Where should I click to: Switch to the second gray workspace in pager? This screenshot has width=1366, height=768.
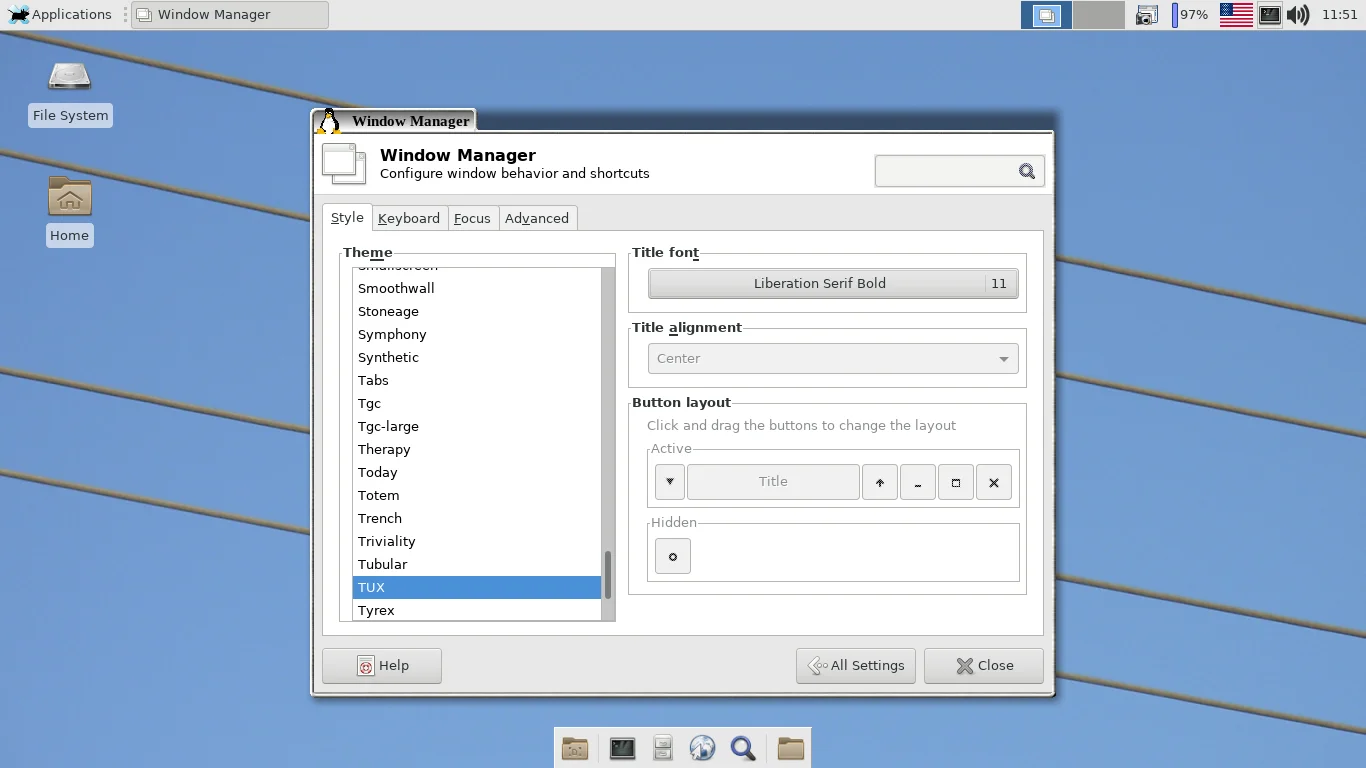pos(1099,15)
